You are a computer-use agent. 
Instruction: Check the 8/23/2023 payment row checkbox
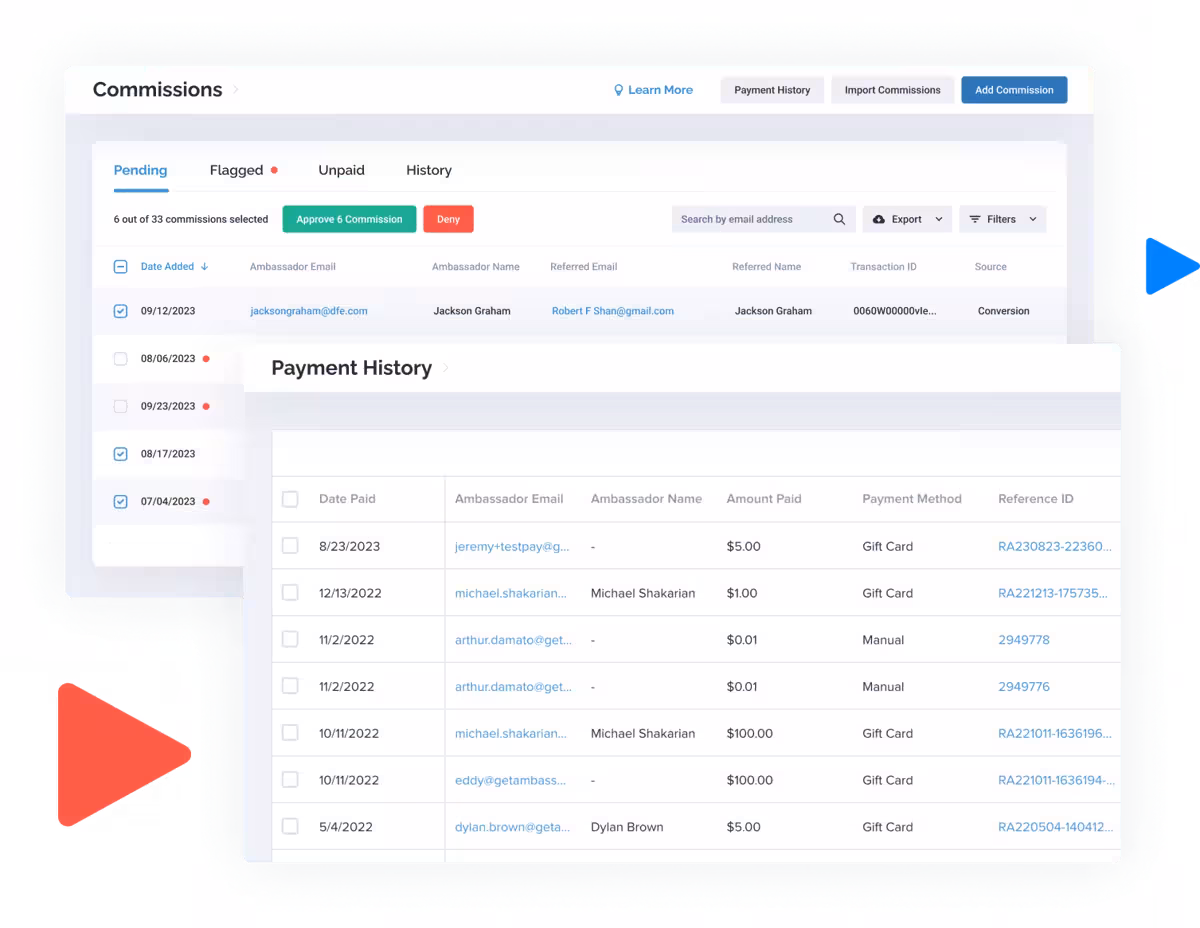(x=290, y=546)
